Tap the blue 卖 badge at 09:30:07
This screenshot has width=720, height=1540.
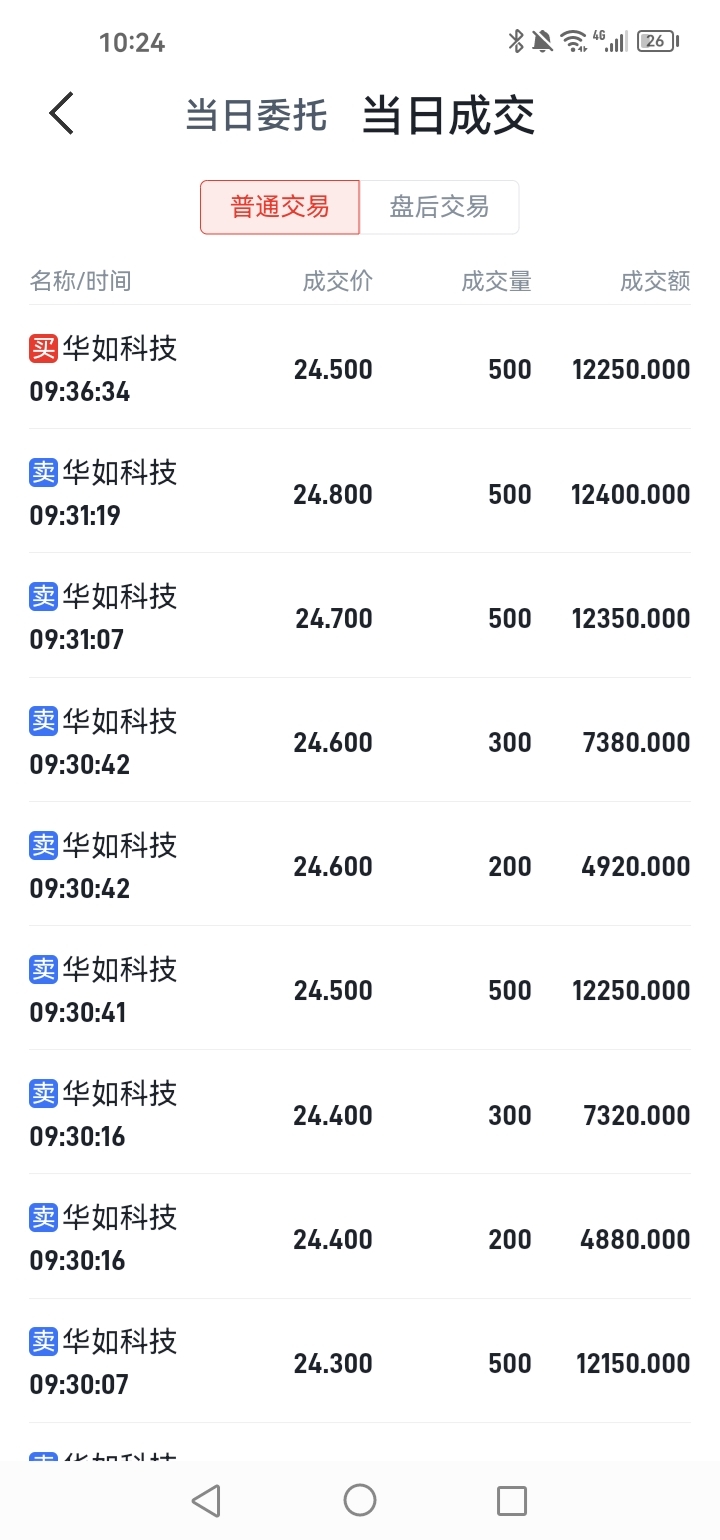(44, 1341)
